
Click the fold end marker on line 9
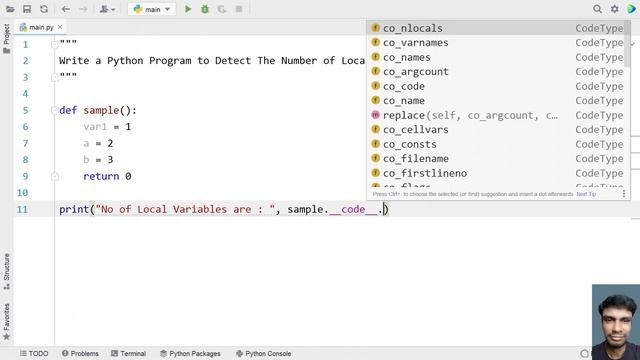55,176
